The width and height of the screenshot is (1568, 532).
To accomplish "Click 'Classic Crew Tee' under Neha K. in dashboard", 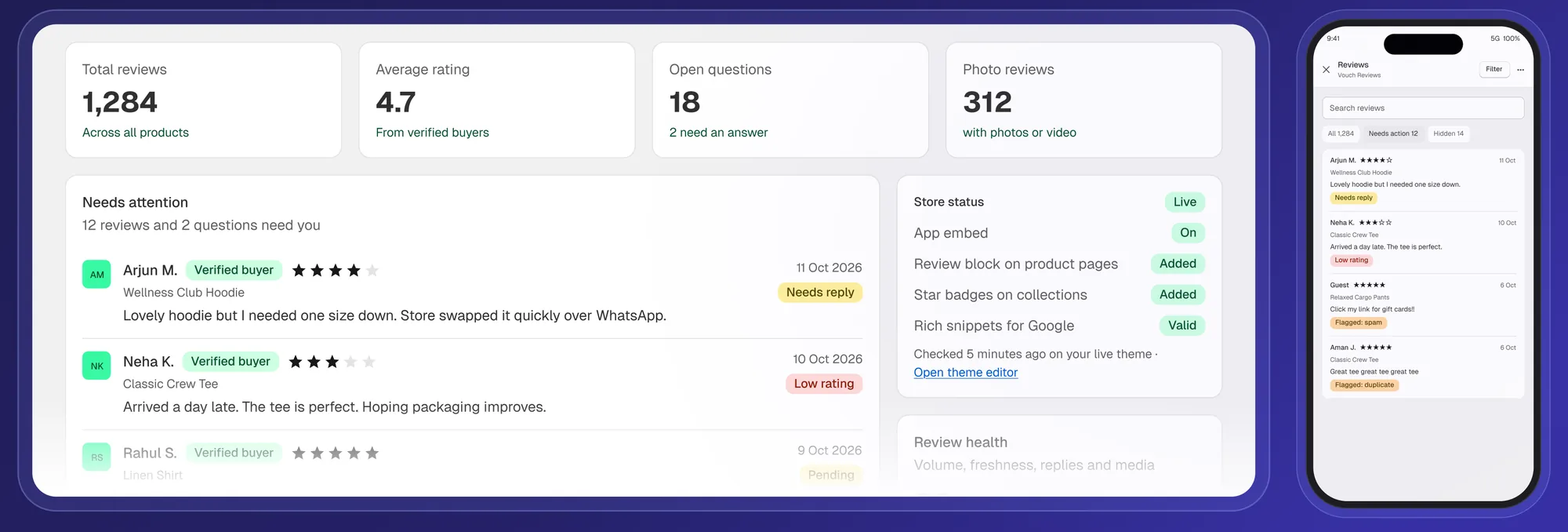I will pyautogui.click(x=170, y=384).
